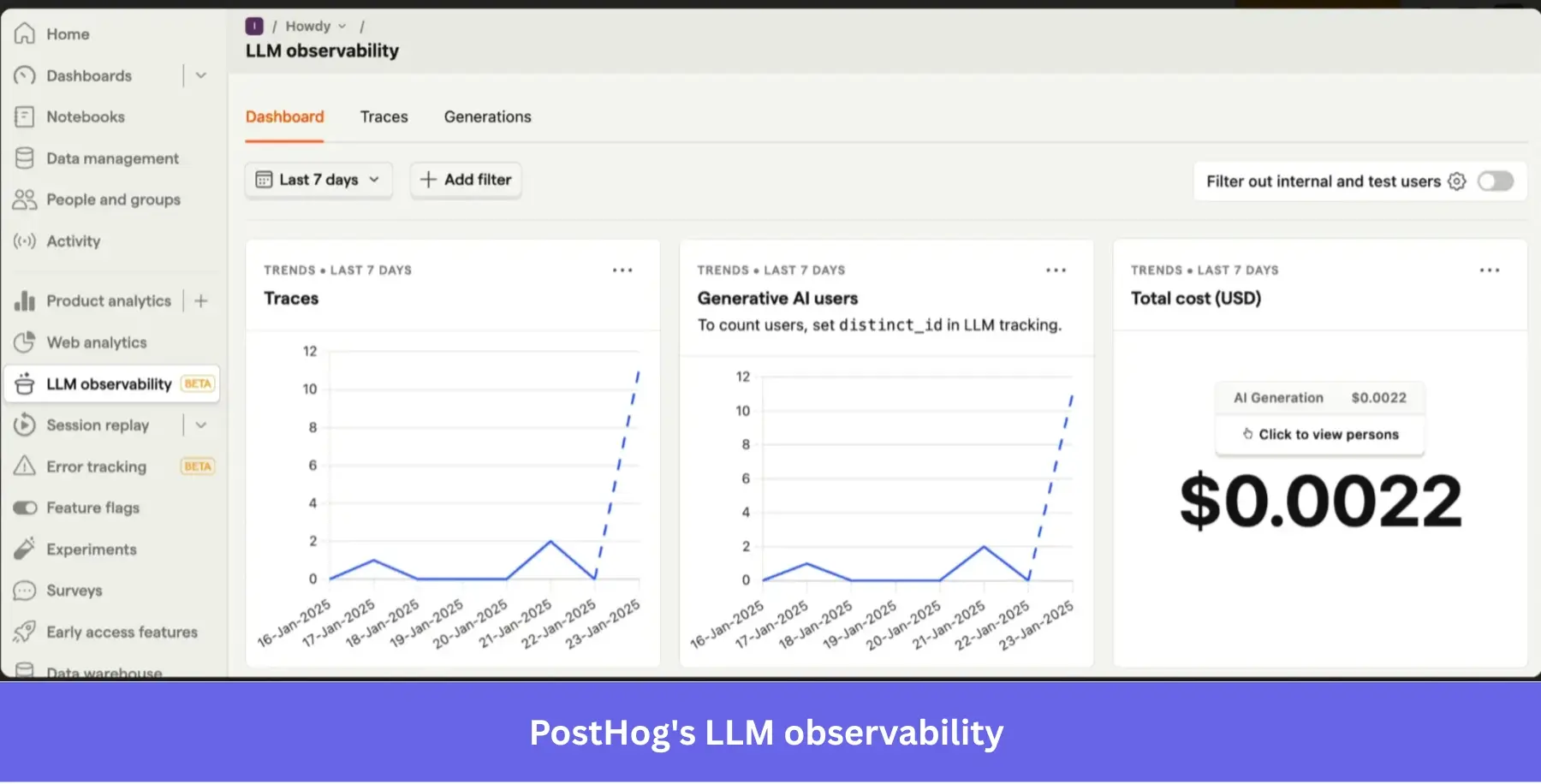The width and height of the screenshot is (1541, 784).
Task: Select the Web analytics icon
Action: [x=24, y=342]
